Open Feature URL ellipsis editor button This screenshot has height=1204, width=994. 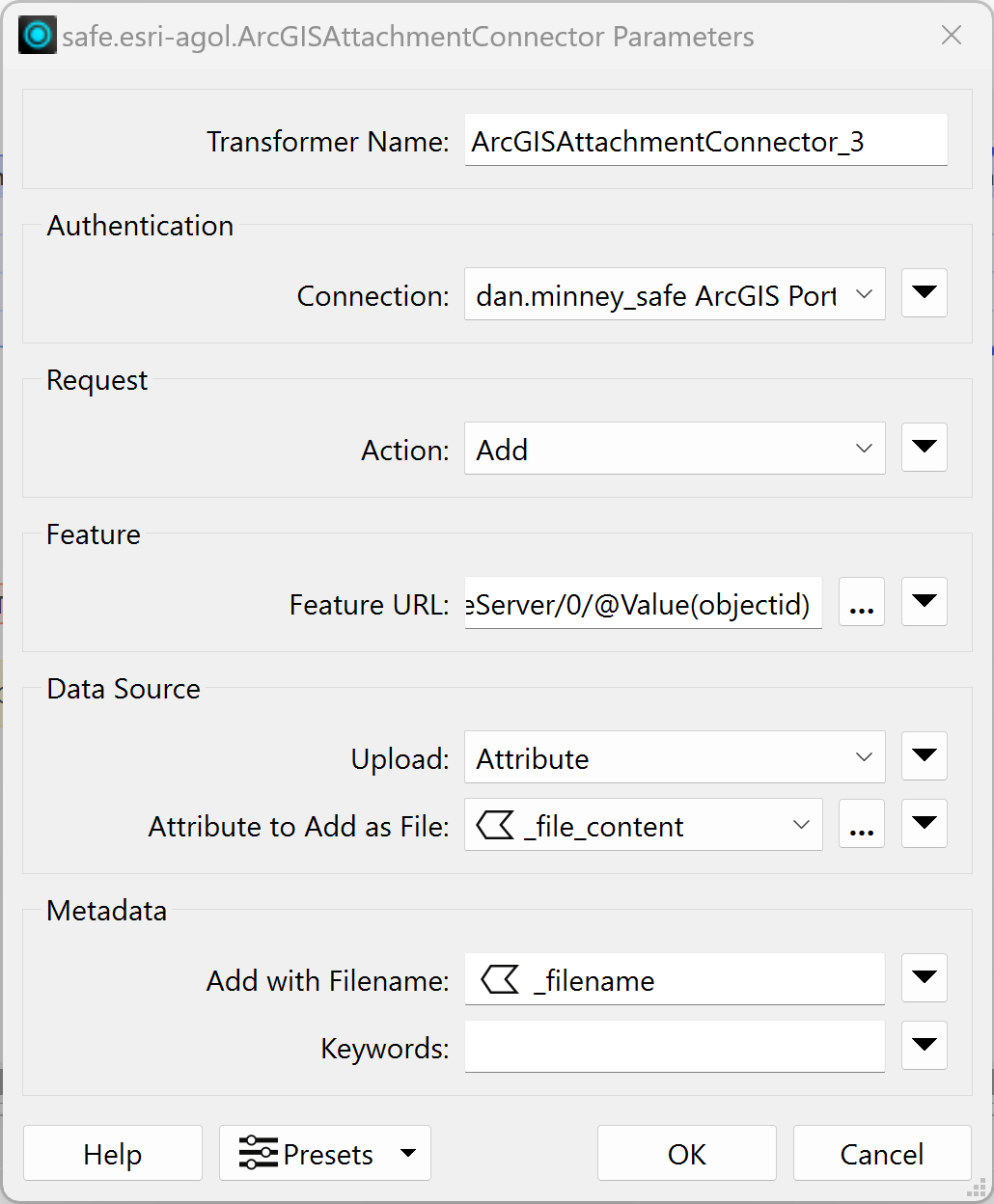pos(862,602)
